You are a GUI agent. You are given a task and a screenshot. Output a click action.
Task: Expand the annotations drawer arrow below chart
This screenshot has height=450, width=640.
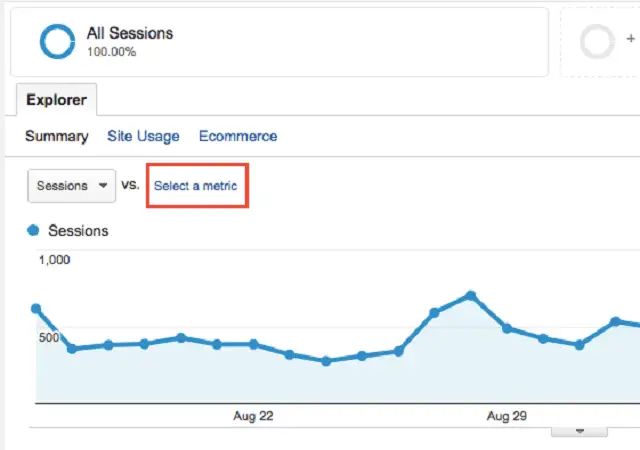[579, 430]
